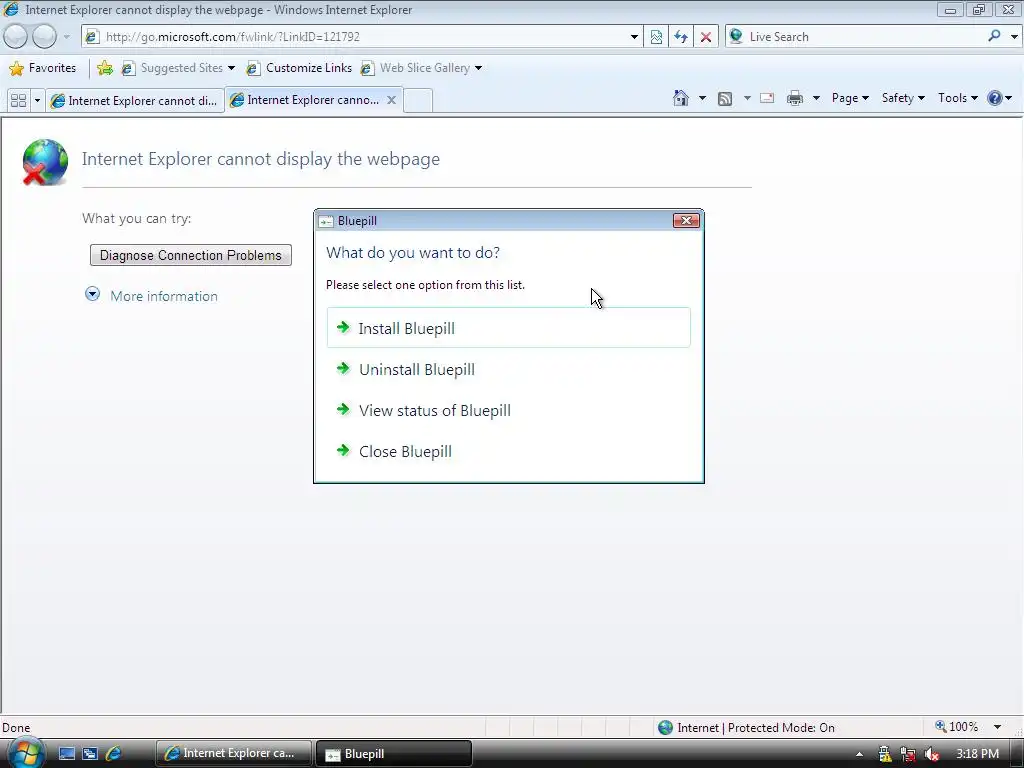Click the Windows Start orb
Viewport: 1024px width, 768px height.
point(24,754)
